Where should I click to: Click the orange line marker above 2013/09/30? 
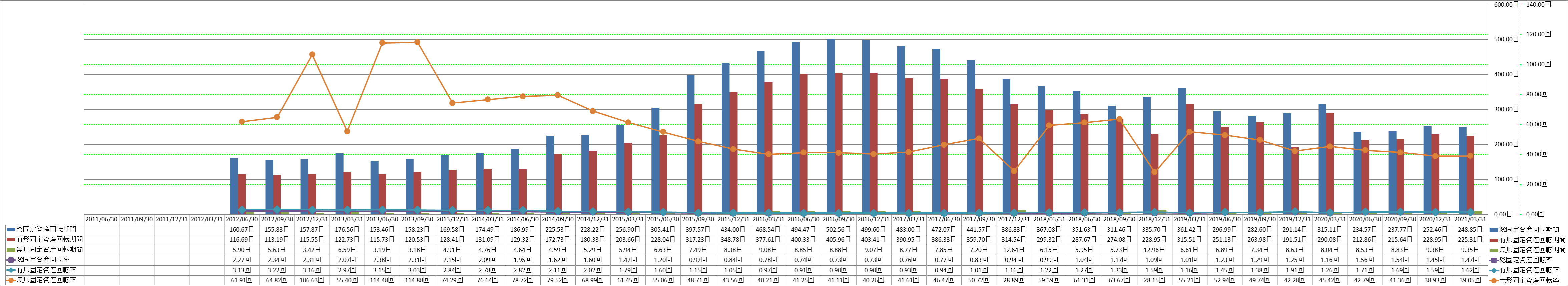pos(417,42)
